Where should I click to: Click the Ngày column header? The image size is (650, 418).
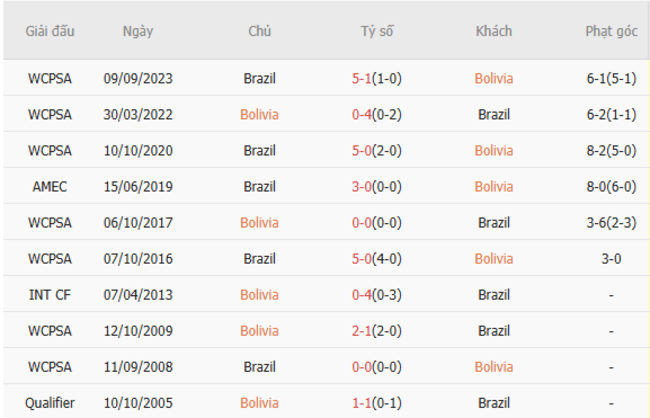pos(138,31)
